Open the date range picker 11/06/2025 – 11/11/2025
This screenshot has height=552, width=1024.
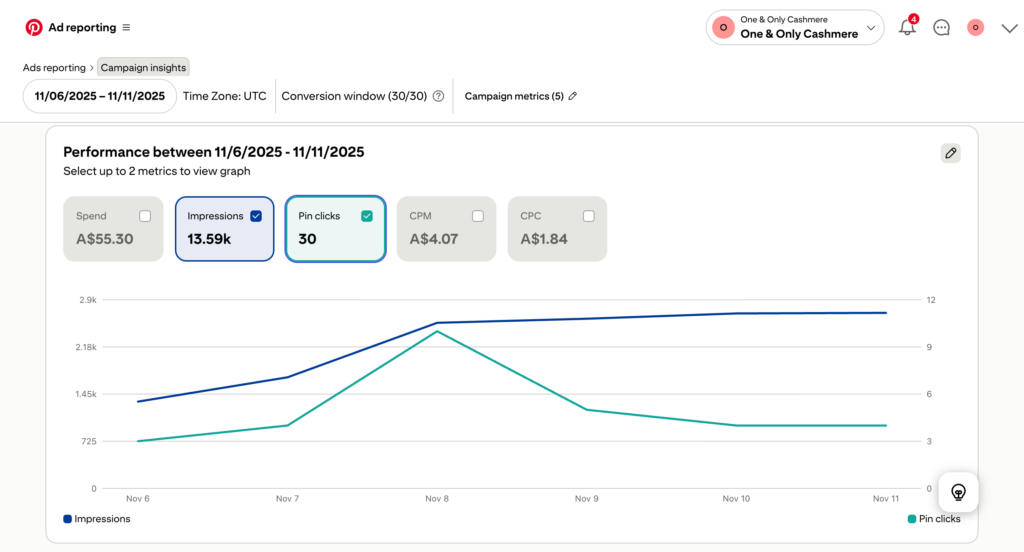pyautogui.click(x=99, y=97)
